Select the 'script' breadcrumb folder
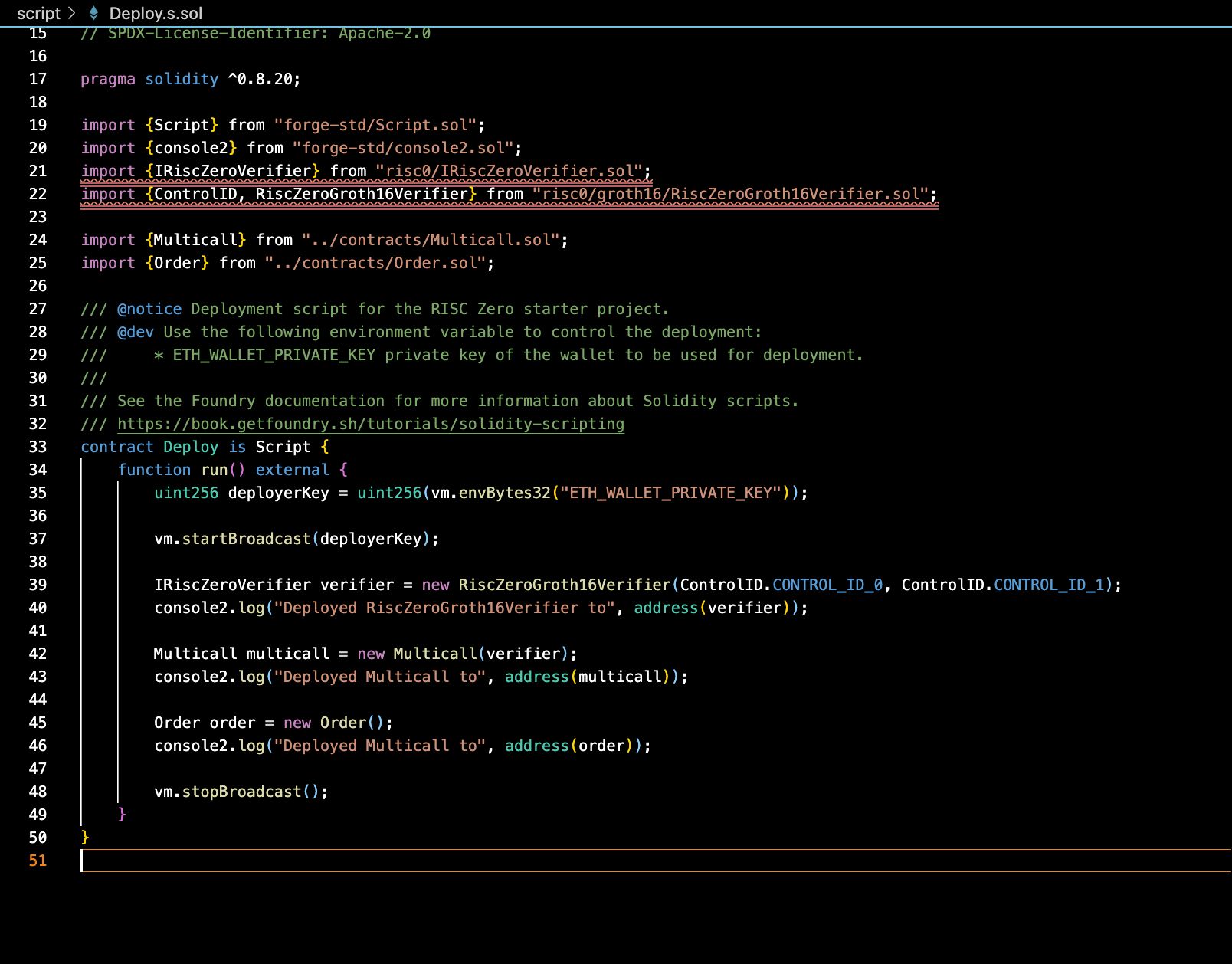The height and width of the screenshot is (964, 1232). 38,13
